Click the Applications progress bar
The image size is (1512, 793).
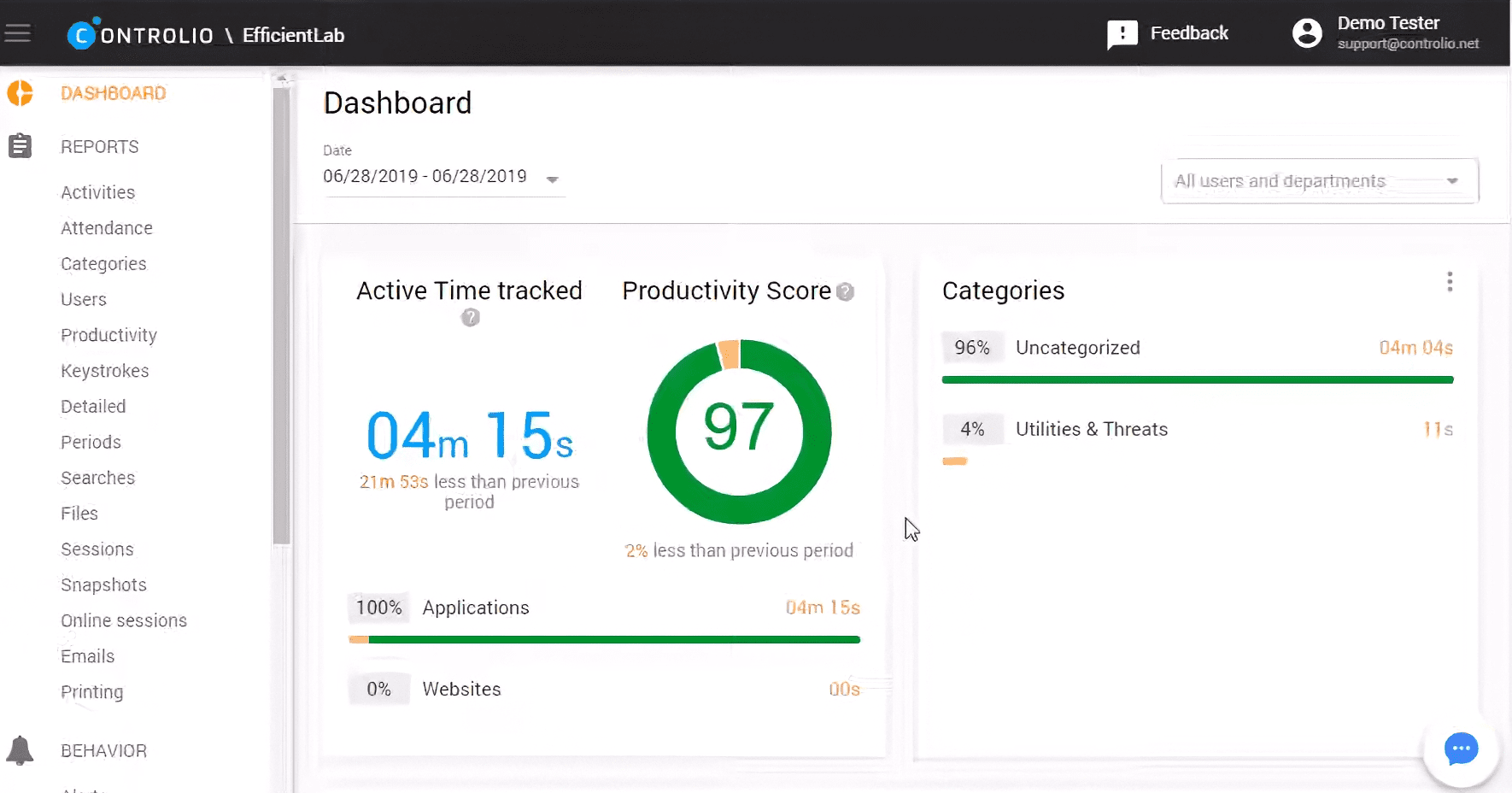[x=604, y=639]
